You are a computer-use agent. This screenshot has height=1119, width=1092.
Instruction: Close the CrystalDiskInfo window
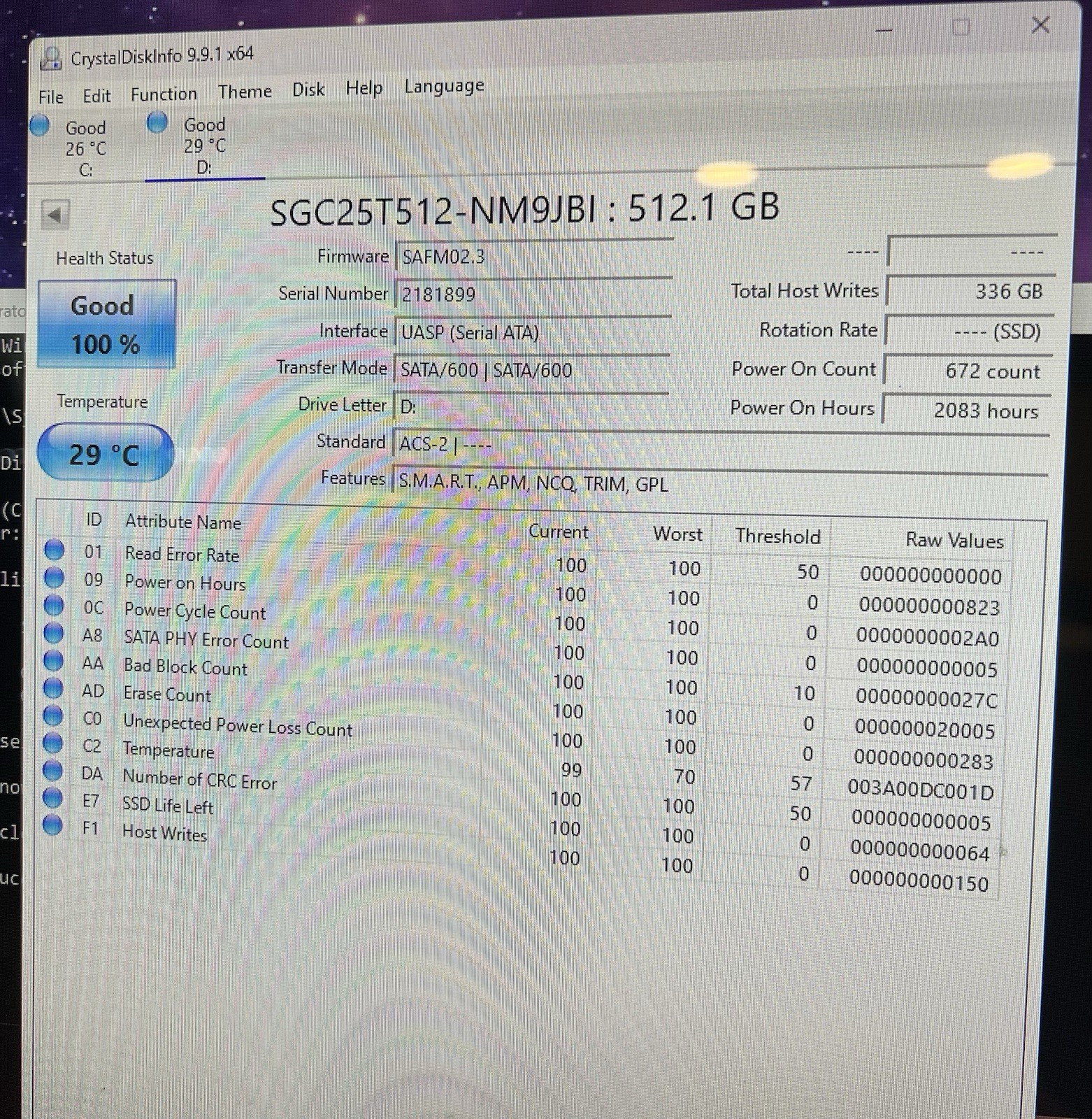1040,25
